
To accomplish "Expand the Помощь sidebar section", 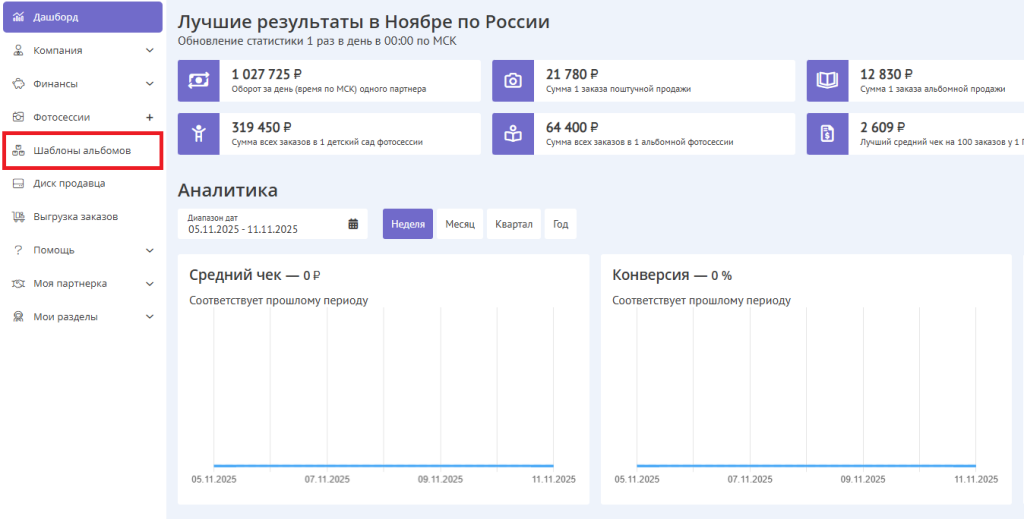I will [150, 250].
